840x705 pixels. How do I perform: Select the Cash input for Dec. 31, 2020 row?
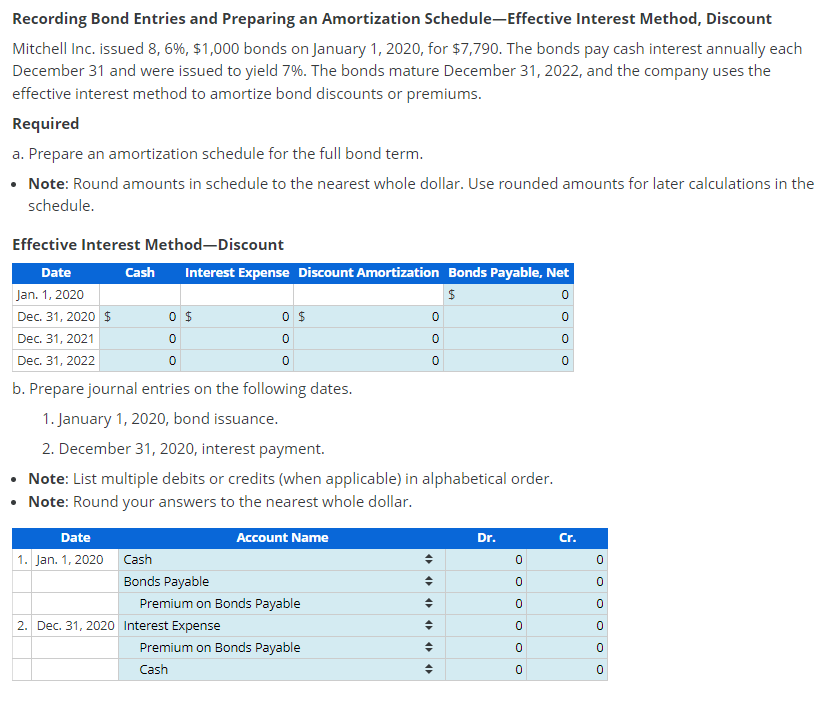point(150,316)
